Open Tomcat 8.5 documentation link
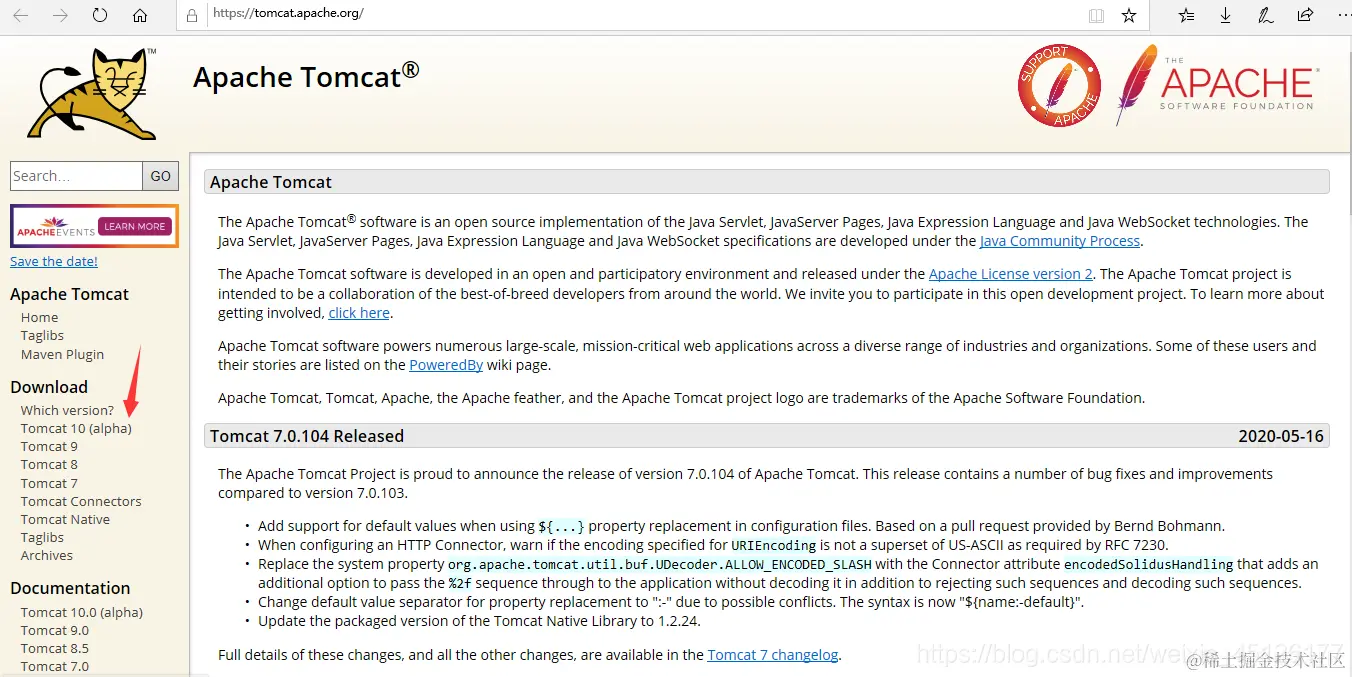1352x677 pixels. coord(55,648)
